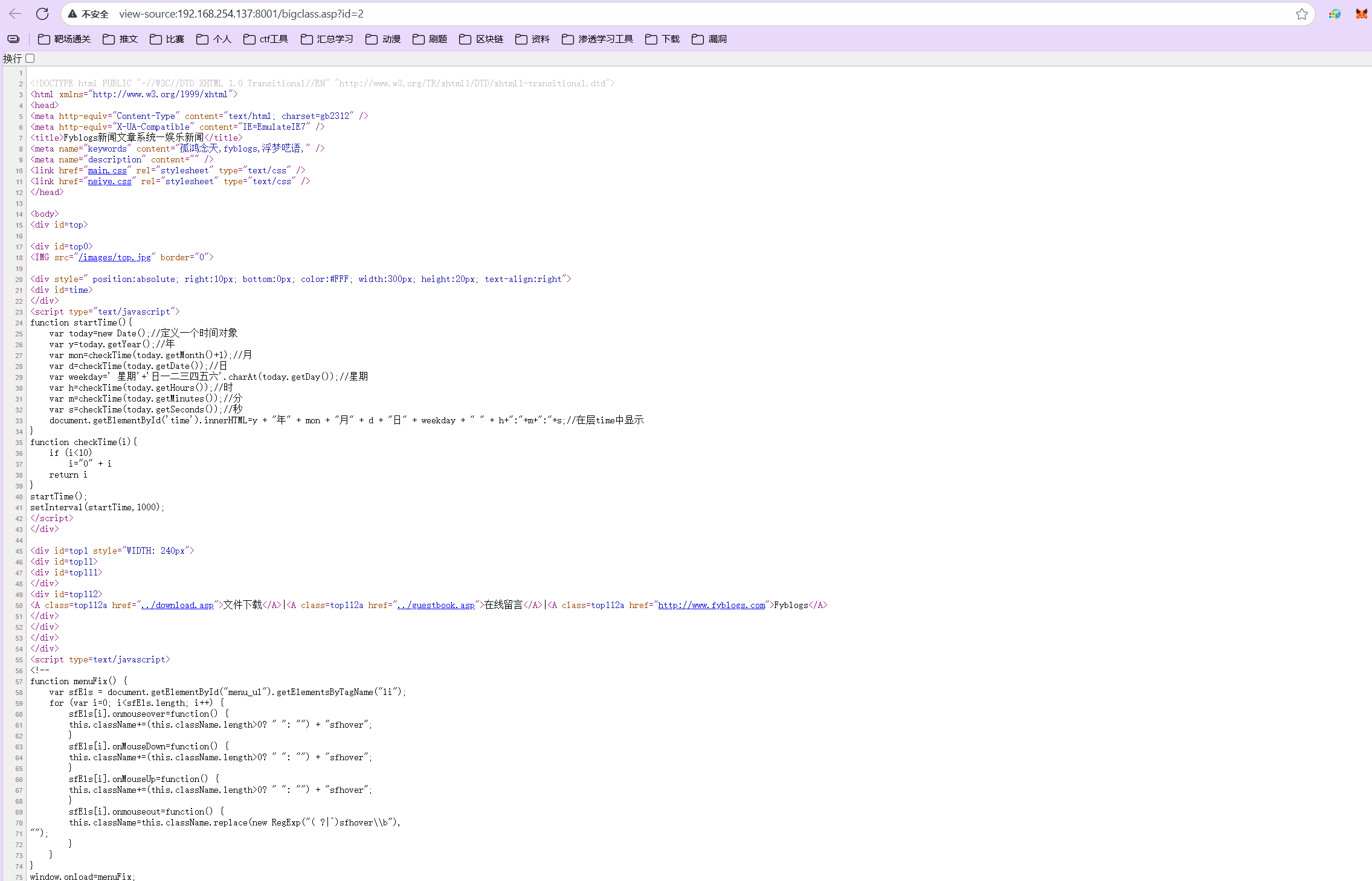Open the ctf工具 bookmark folder
The height and width of the screenshot is (881, 1372).
266,39
